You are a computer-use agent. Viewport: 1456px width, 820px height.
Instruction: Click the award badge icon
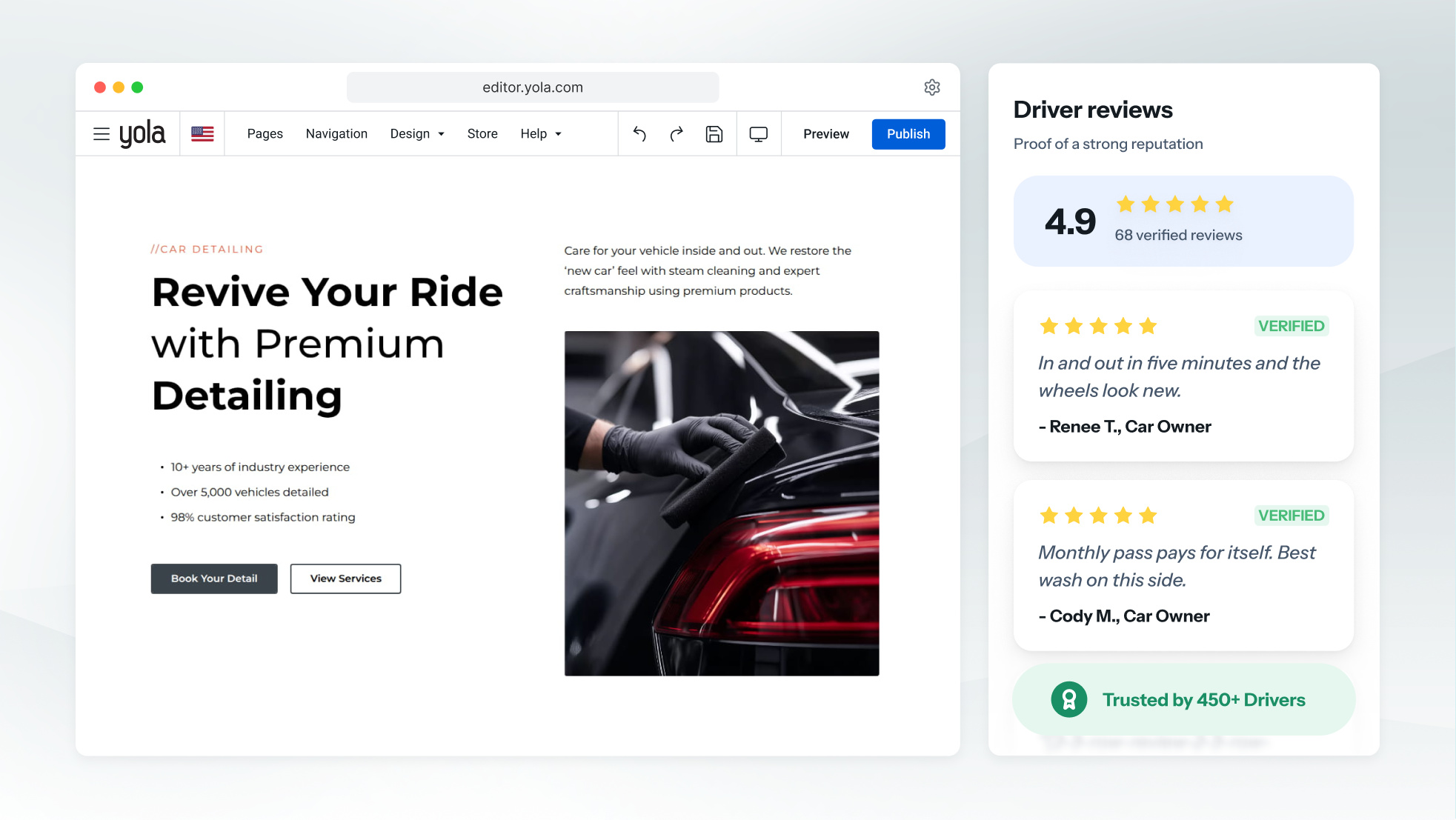coord(1068,699)
